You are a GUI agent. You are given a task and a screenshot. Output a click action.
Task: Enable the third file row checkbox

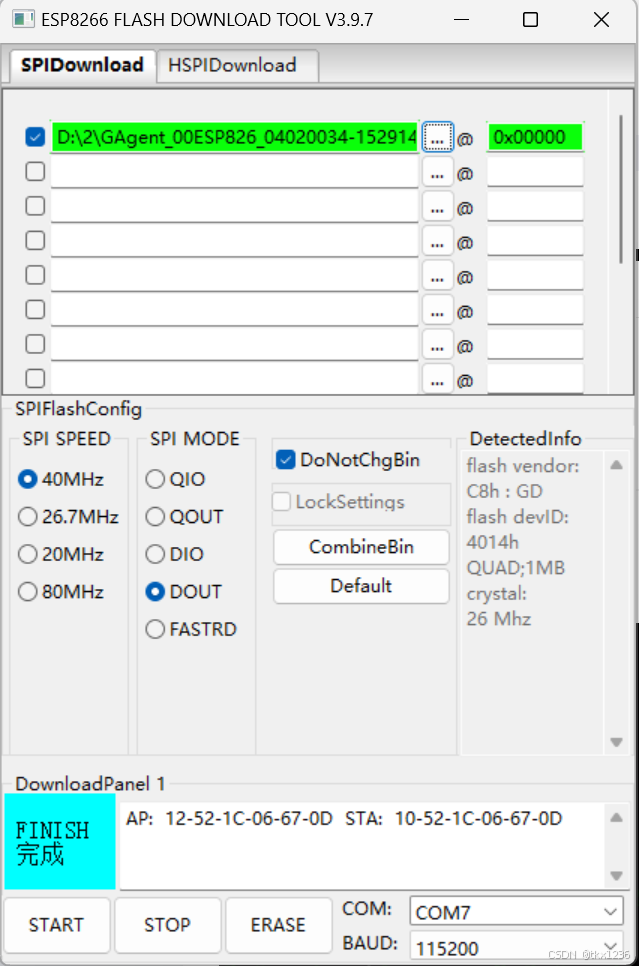tap(35, 206)
